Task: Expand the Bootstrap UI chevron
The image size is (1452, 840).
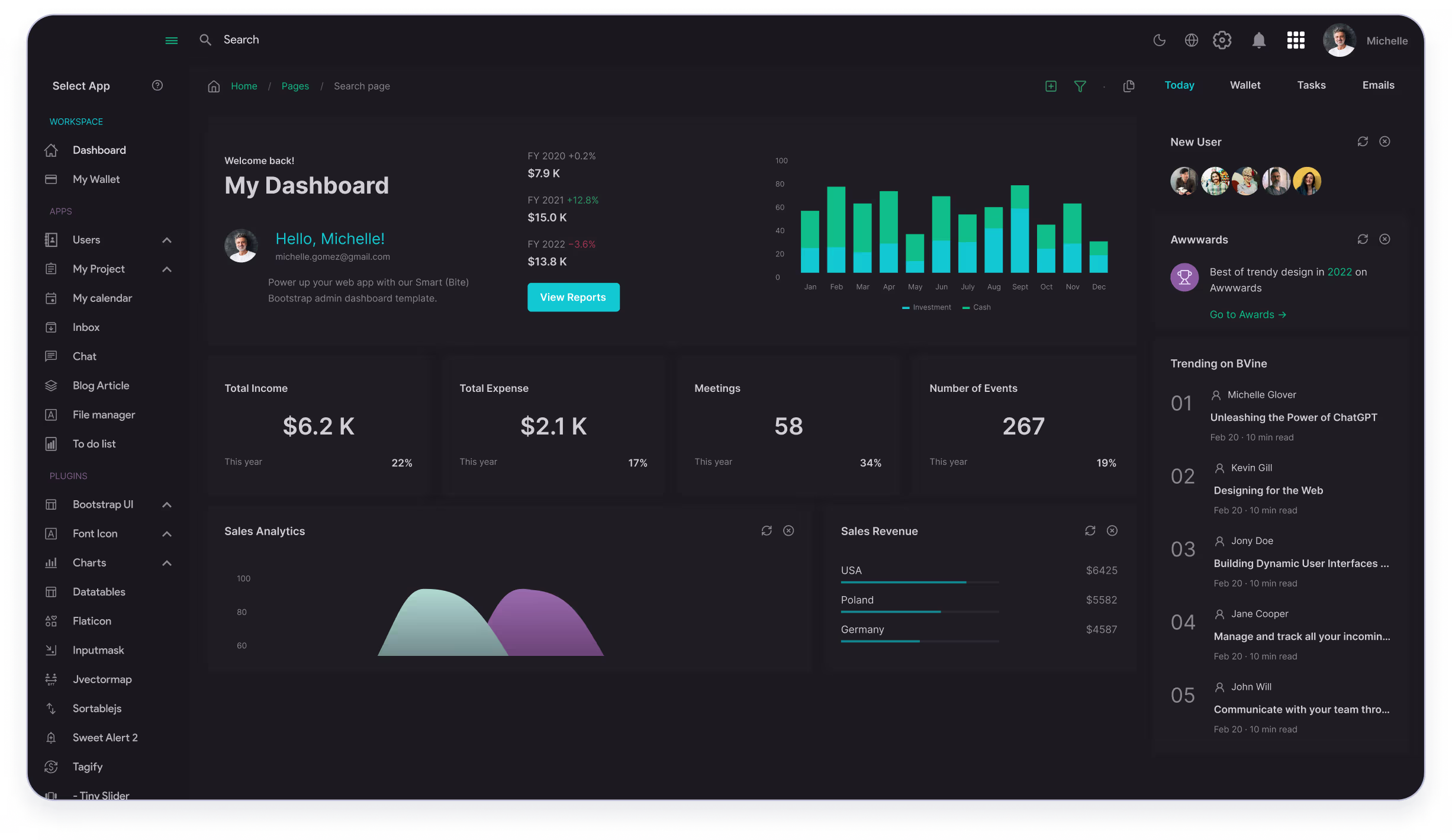Action: click(x=167, y=505)
